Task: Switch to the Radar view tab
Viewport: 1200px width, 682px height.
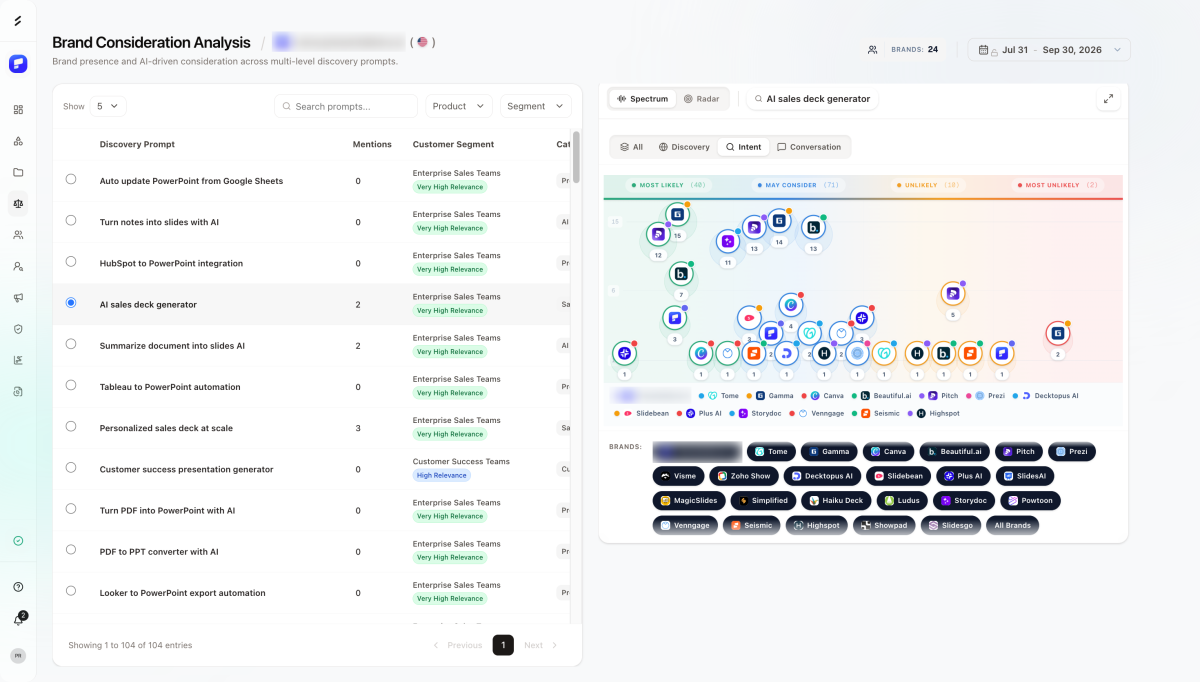Action: [x=701, y=99]
